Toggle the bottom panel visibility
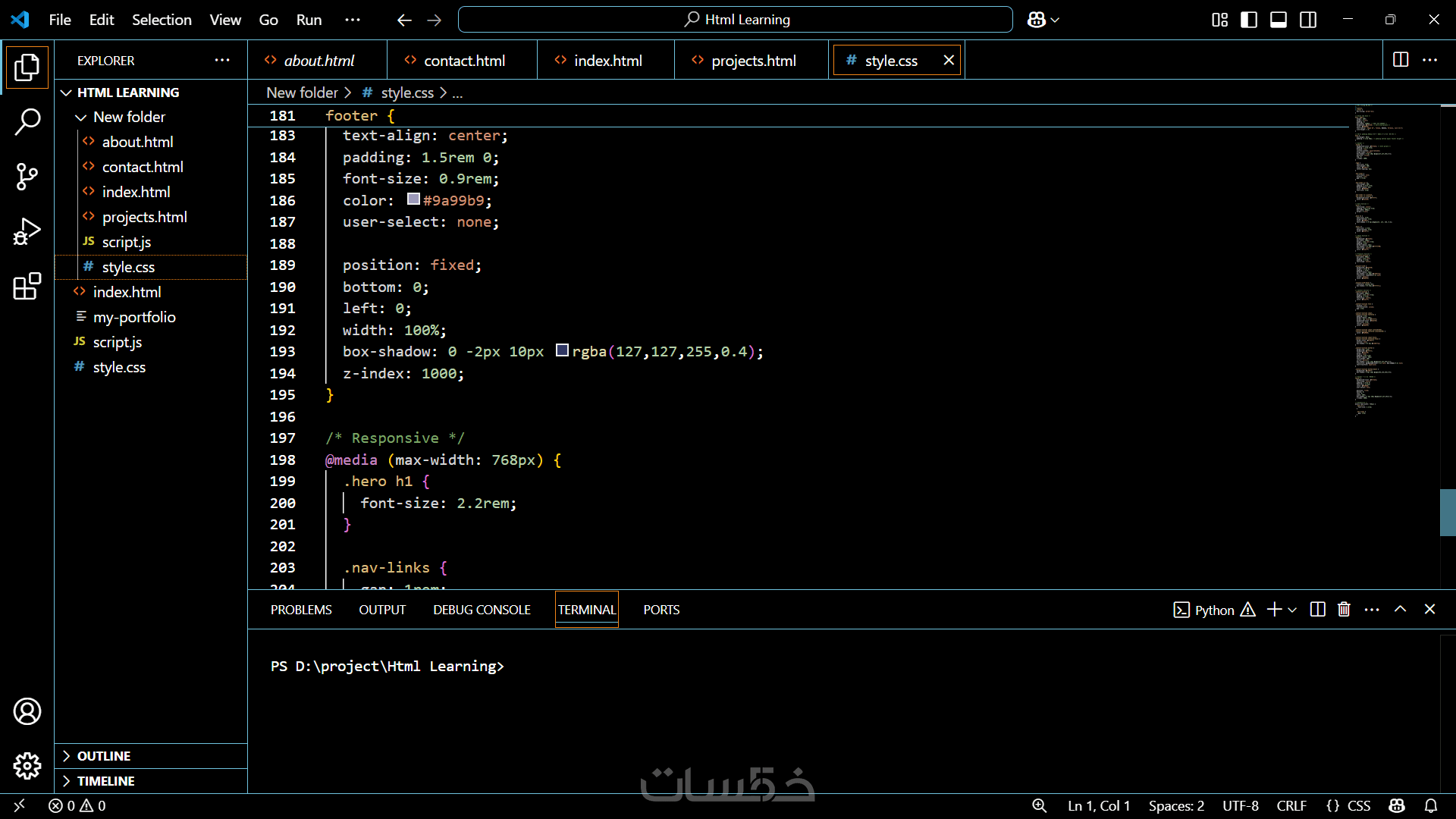The height and width of the screenshot is (819, 1456). tap(1279, 20)
